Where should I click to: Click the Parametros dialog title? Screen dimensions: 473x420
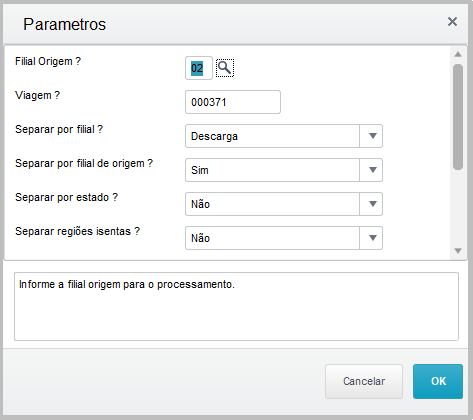pos(64,24)
